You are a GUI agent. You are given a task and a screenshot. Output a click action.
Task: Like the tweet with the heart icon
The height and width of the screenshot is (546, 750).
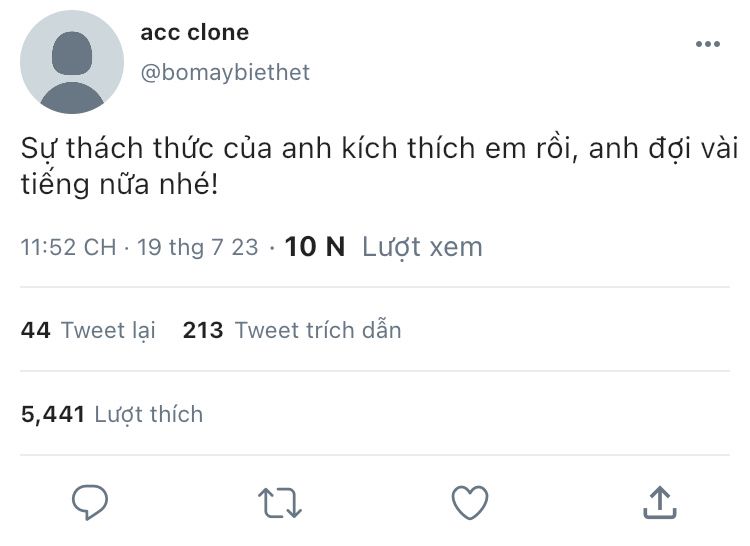point(469,501)
